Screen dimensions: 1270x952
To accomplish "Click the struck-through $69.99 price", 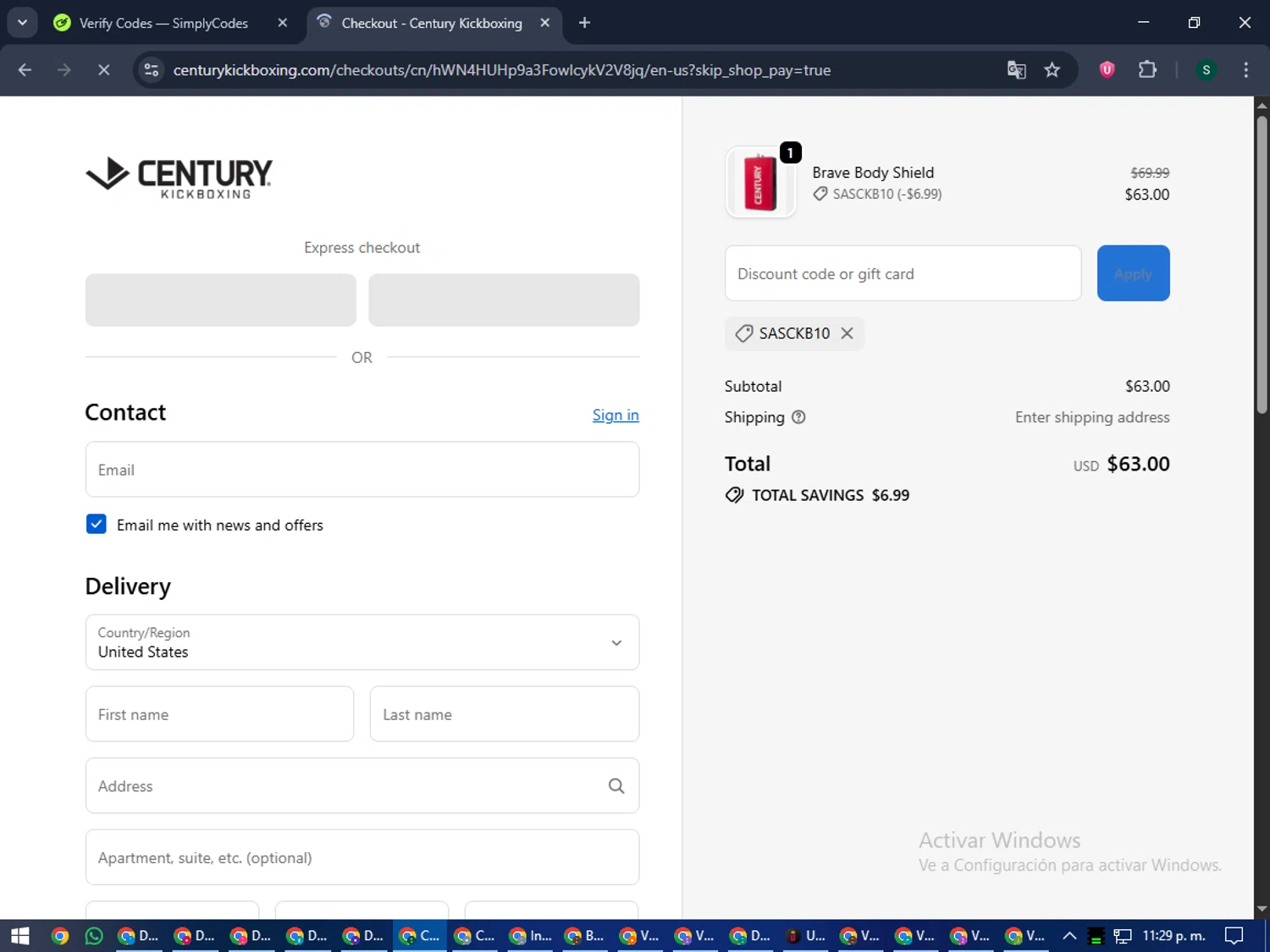I will (x=1150, y=173).
